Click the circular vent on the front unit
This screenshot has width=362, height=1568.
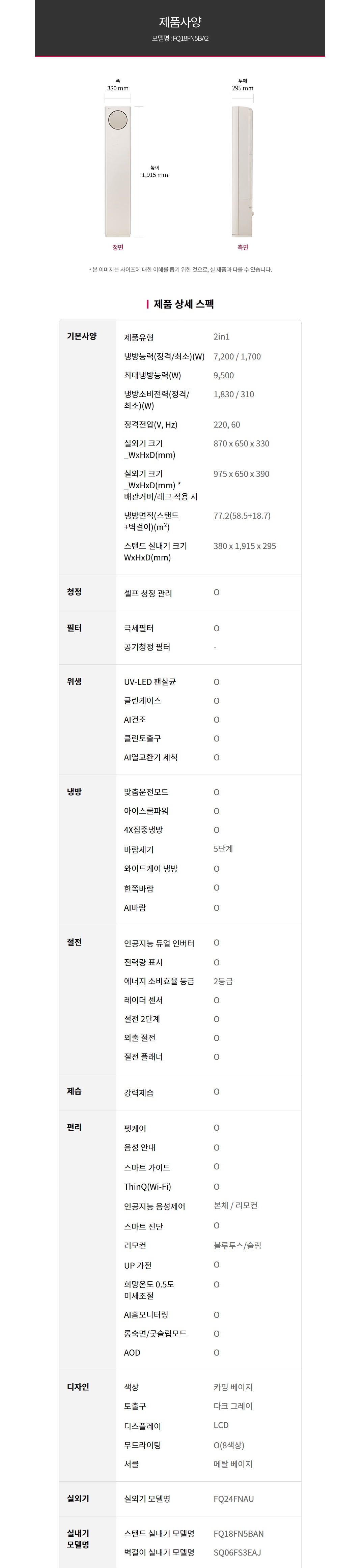pyautogui.click(x=118, y=120)
